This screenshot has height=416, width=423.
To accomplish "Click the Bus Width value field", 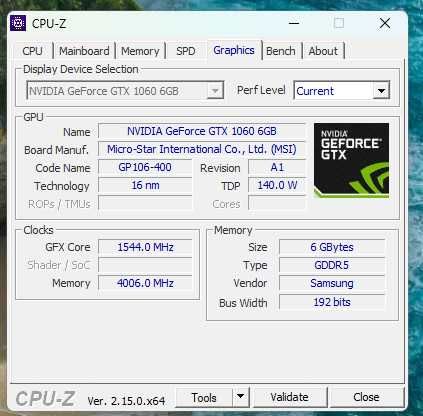I will [x=332, y=302].
